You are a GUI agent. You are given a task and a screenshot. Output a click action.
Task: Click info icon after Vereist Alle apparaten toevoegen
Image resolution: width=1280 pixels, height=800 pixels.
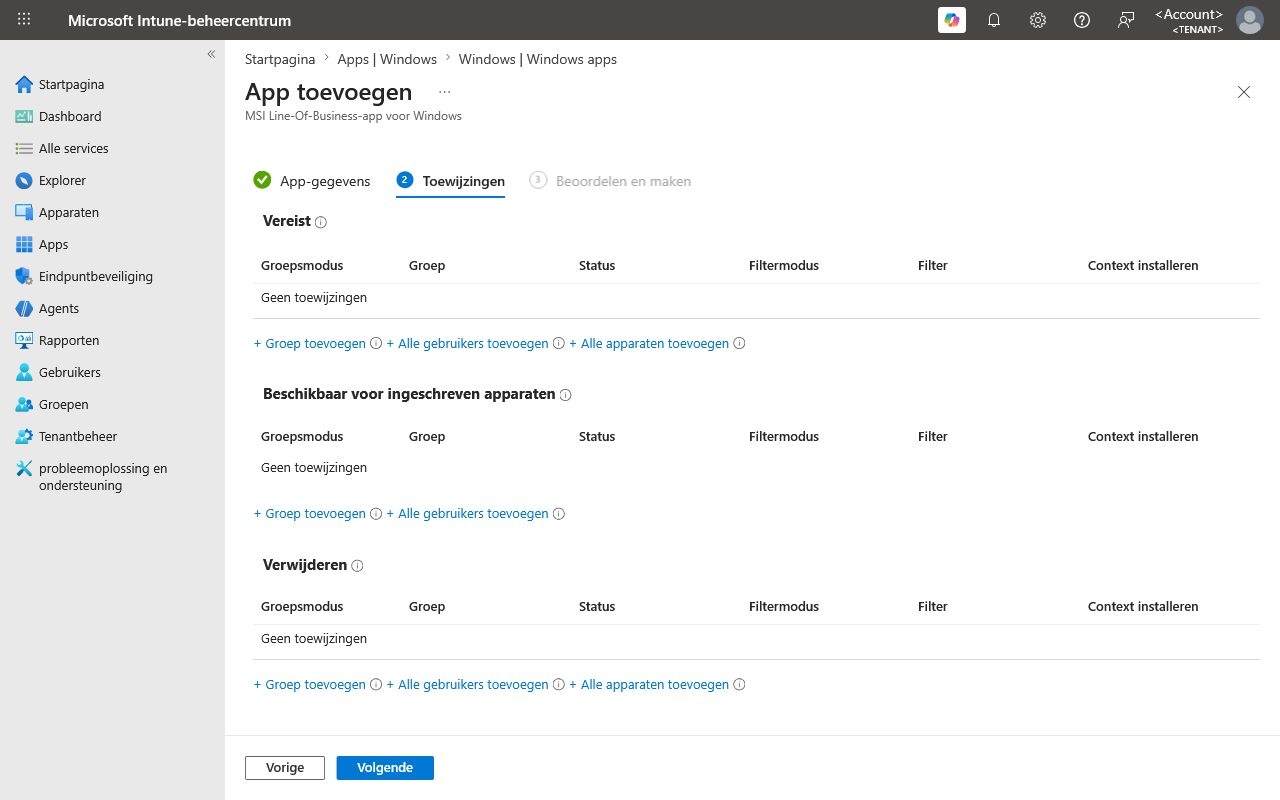pos(739,344)
